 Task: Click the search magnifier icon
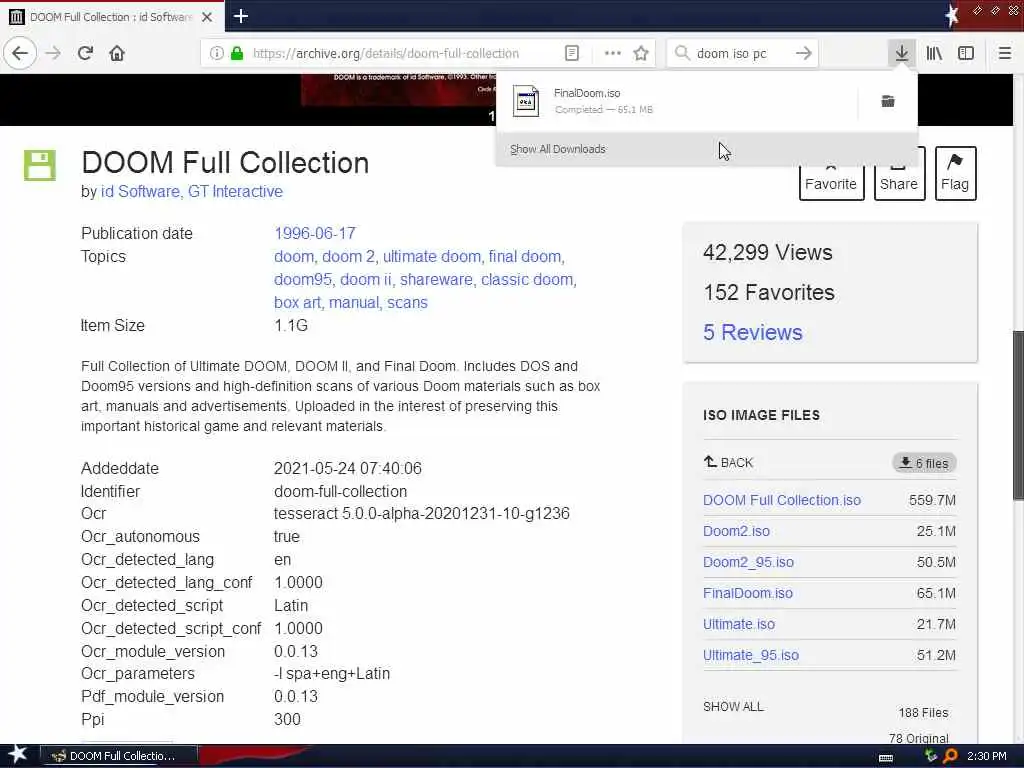click(682, 53)
